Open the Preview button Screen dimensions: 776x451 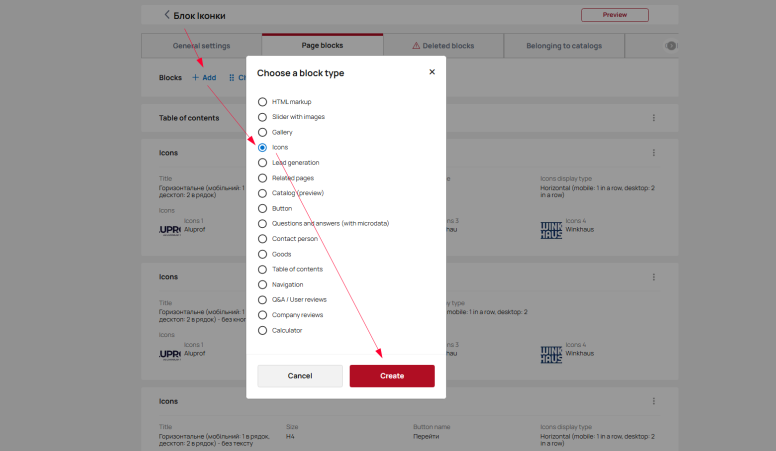615,15
